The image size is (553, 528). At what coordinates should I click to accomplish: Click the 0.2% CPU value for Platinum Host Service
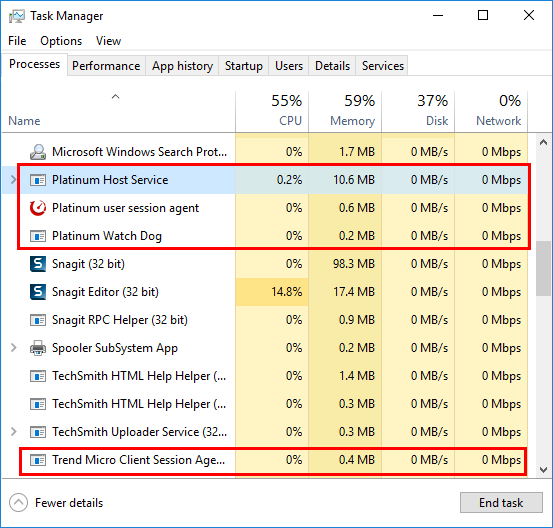(x=289, y=180)
